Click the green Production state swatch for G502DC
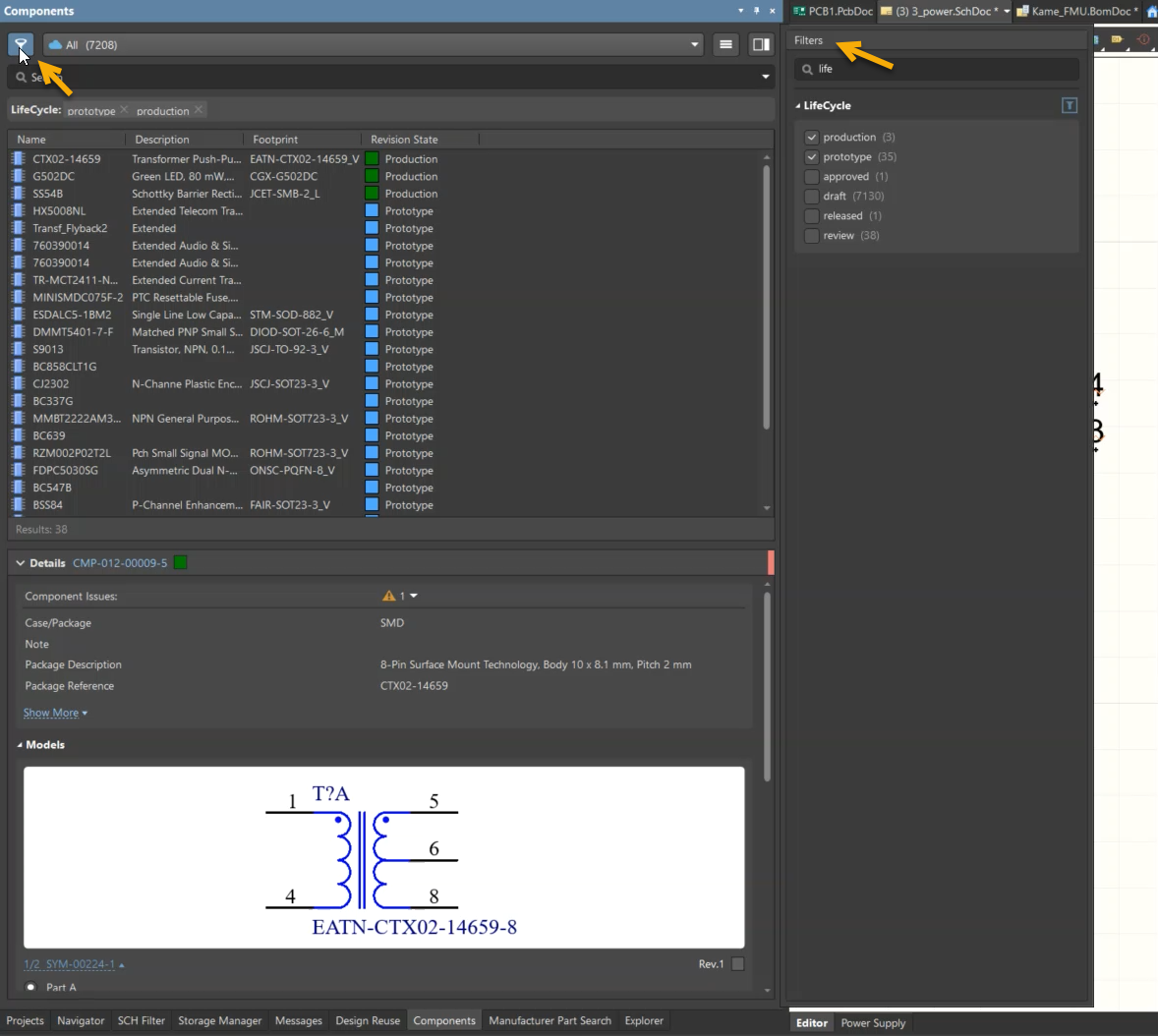Screen dimensions: 1158x1036 [372, 176]
